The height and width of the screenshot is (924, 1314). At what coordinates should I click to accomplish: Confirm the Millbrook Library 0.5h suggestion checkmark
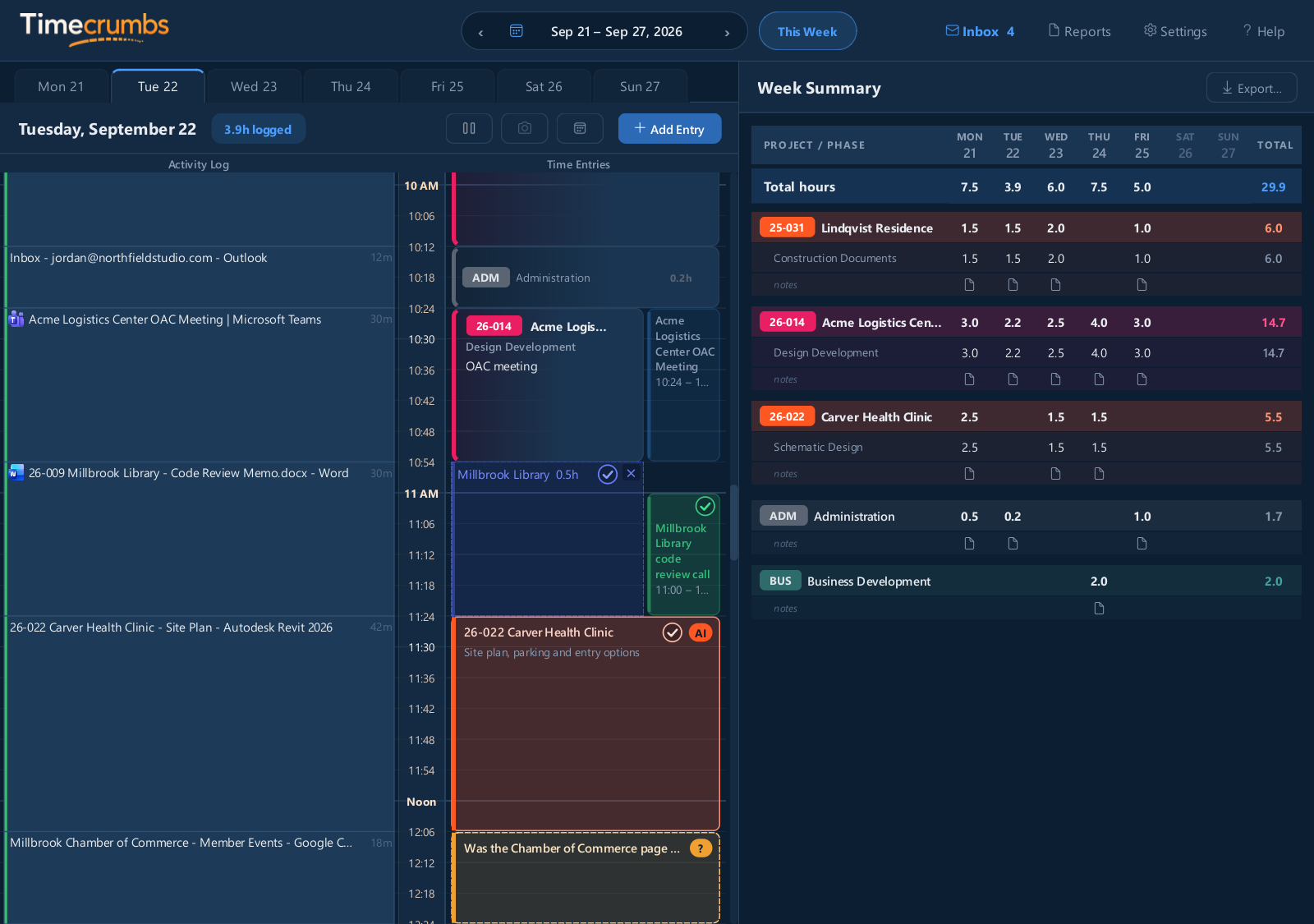(608, 474)
